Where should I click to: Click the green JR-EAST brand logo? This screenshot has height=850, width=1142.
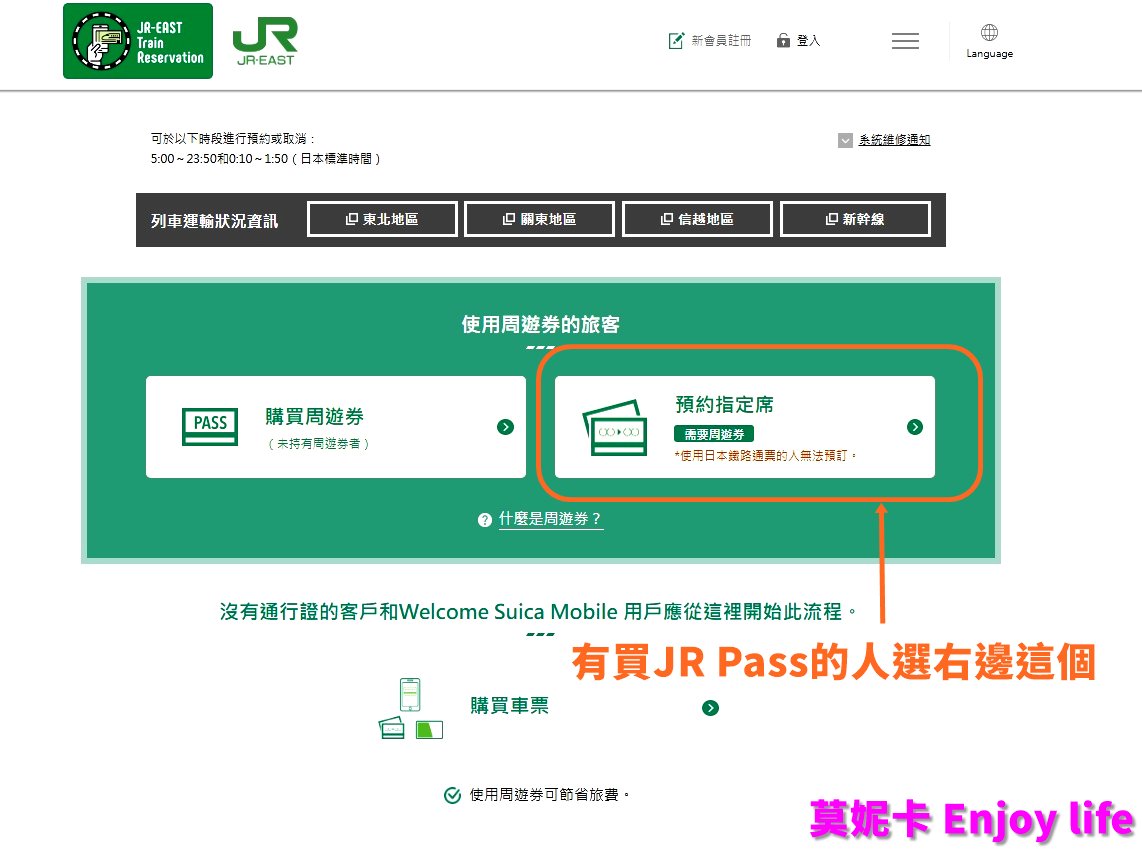[265, 42]
